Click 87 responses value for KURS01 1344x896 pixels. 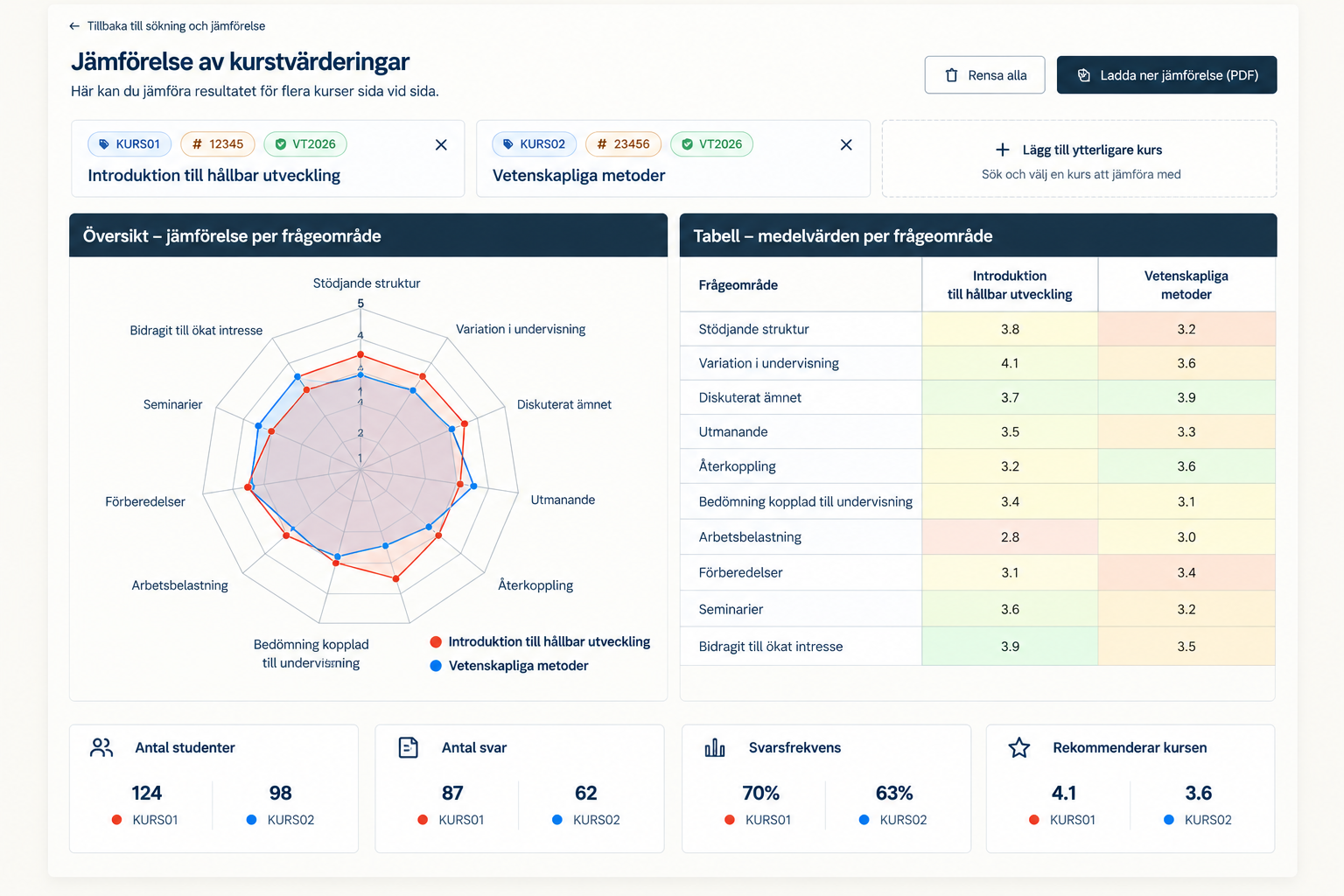(452, 794)
